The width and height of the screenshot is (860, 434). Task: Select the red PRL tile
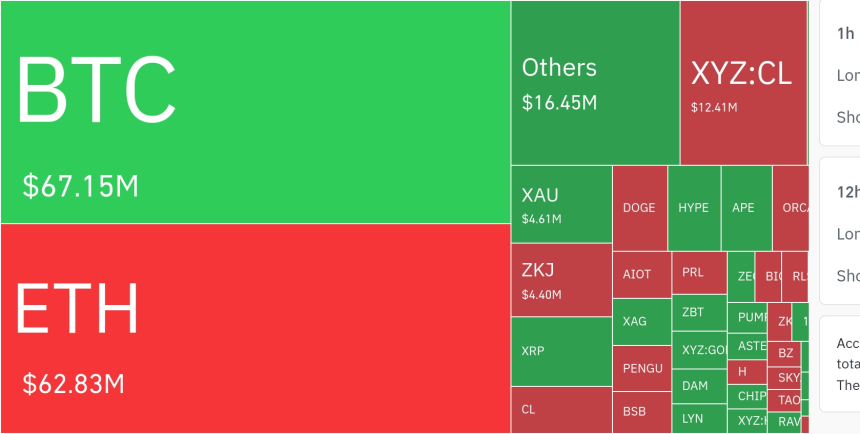[698, 272]
